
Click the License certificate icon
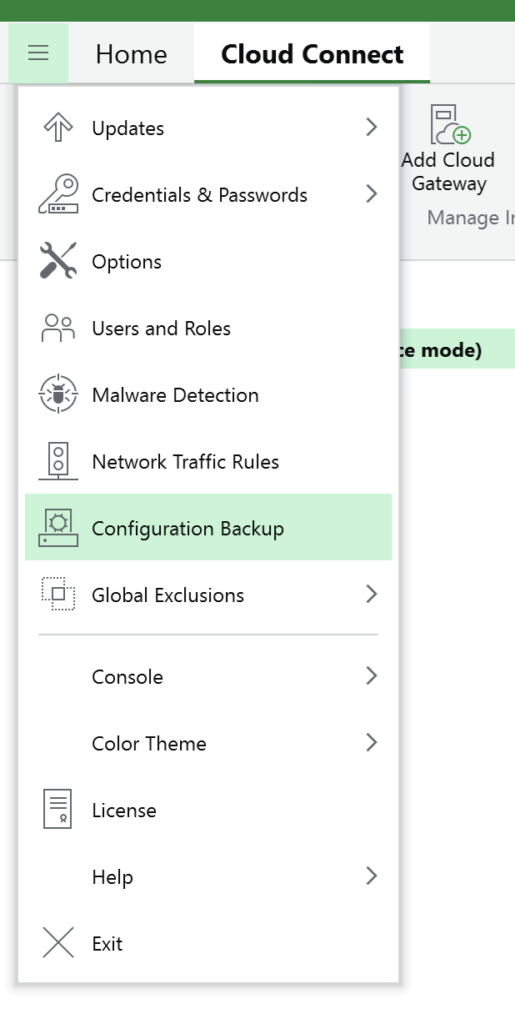coord(58,809)
